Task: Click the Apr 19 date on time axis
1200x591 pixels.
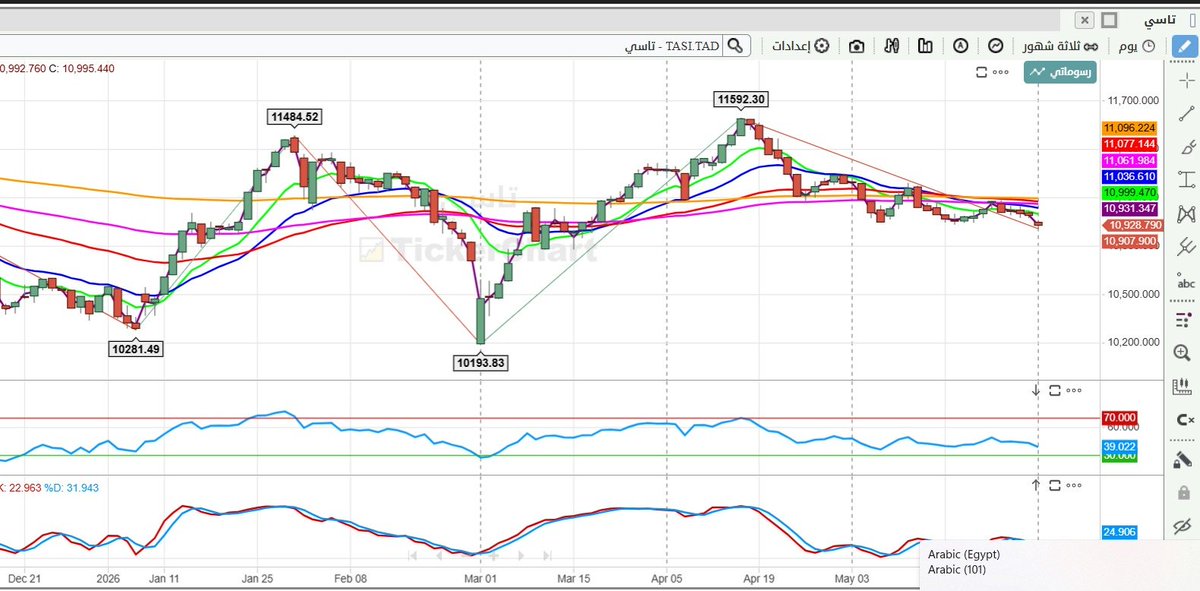Action: [x=759, y=578]
